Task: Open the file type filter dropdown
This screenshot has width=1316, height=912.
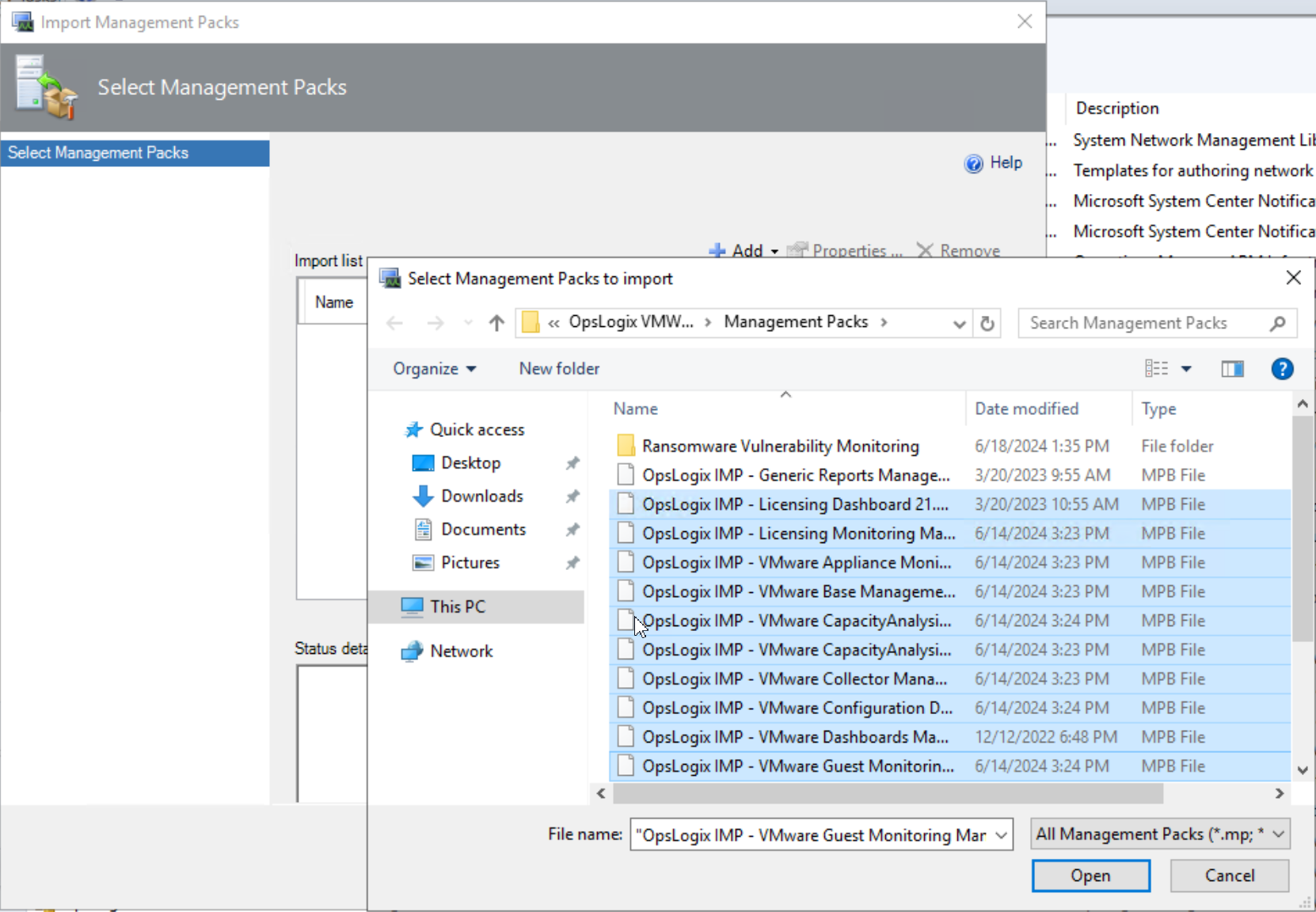Action: (1160, 834)
